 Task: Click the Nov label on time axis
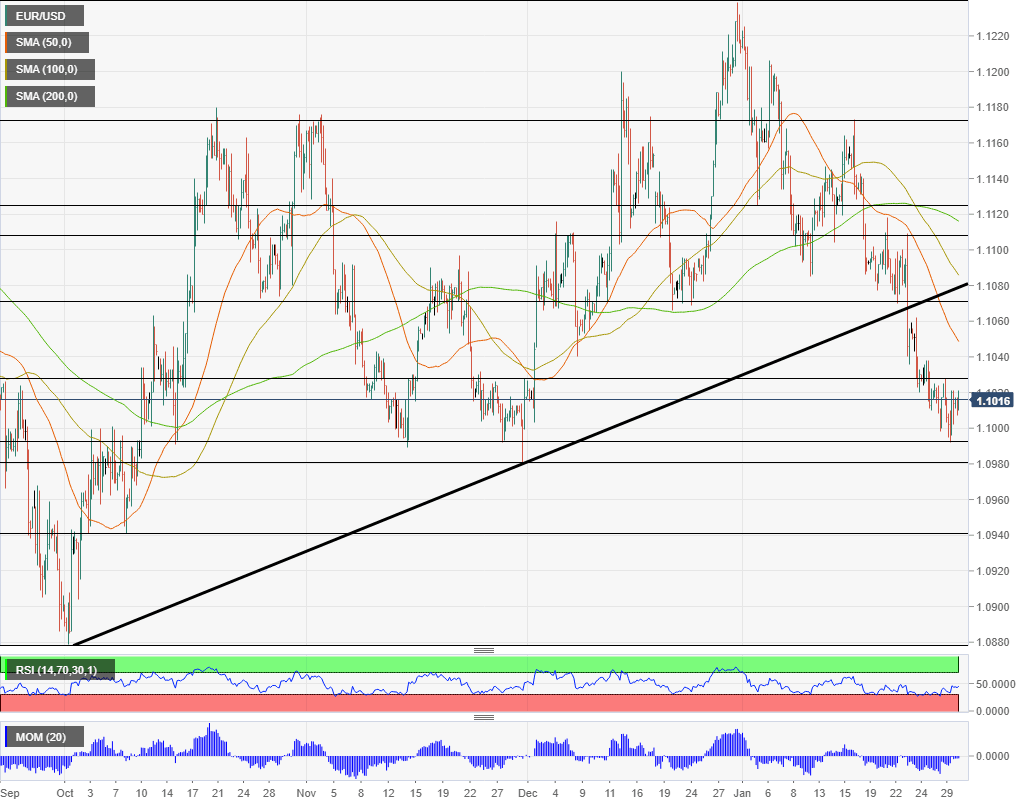pyautogui.click(x=306, y=793)
